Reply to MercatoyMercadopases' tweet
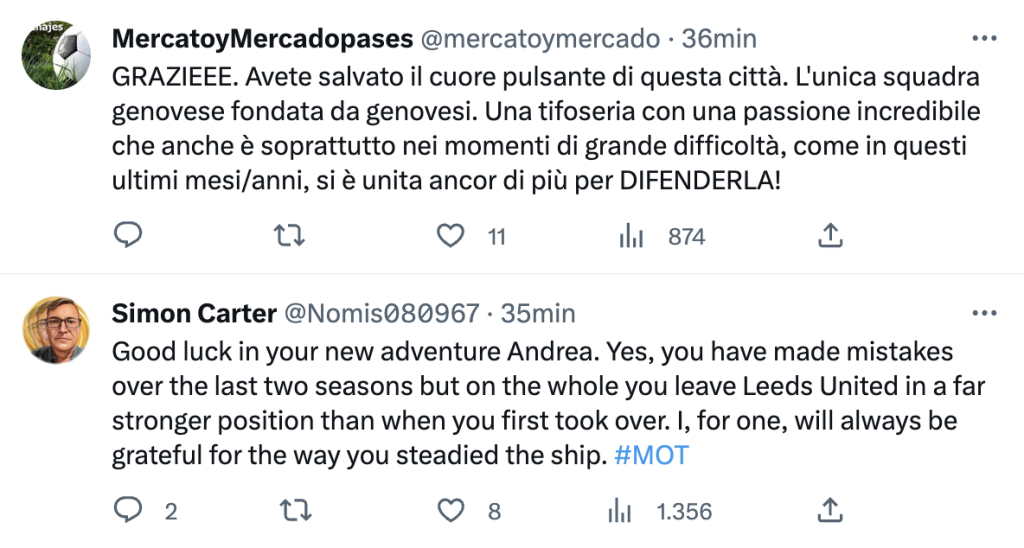The height and width of the screenshot is (548, 1024). (x=127, y=235)
